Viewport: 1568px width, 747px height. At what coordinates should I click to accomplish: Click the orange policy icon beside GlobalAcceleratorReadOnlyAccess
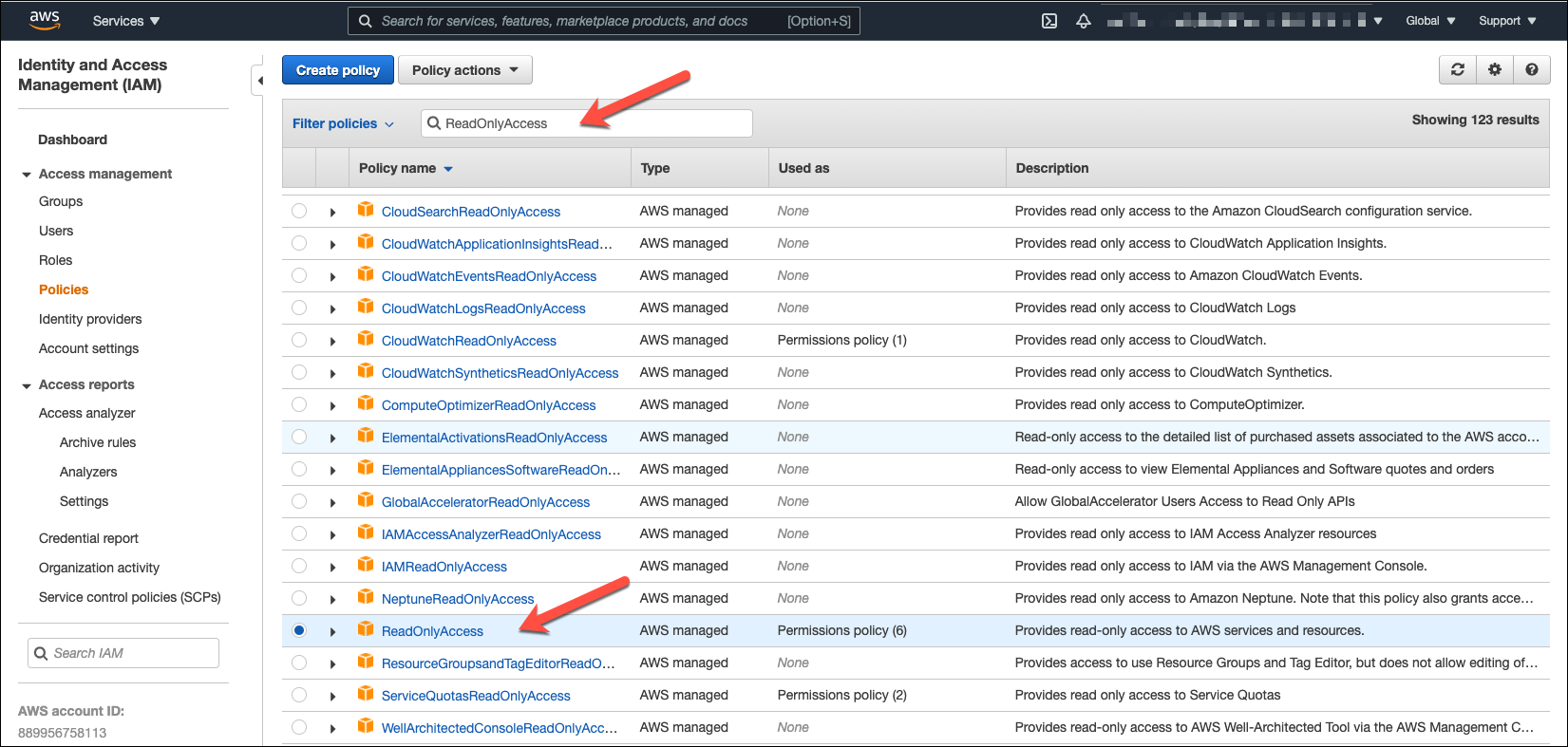pos(366,500)
